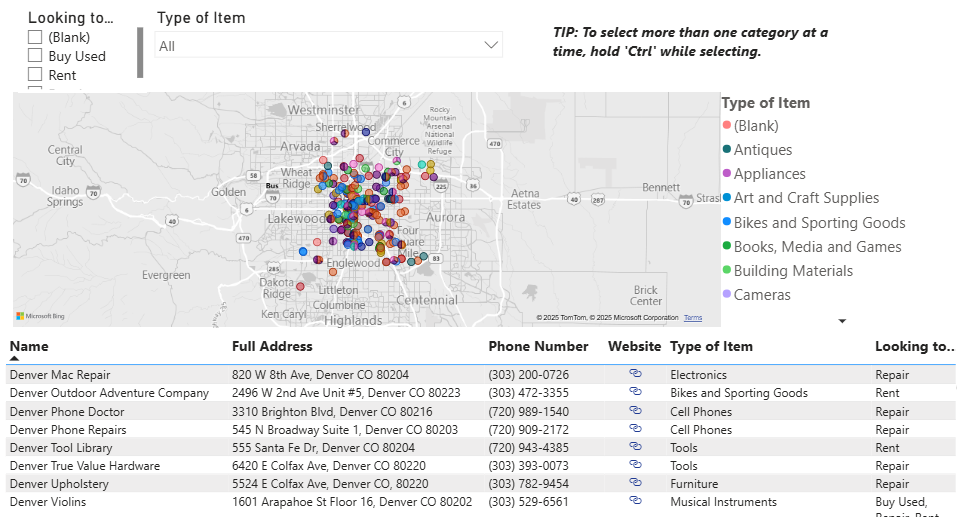The image size is (957, 517).
Task: Select the Denver Mac Repair name cell
Action: (x=60, y=375)
